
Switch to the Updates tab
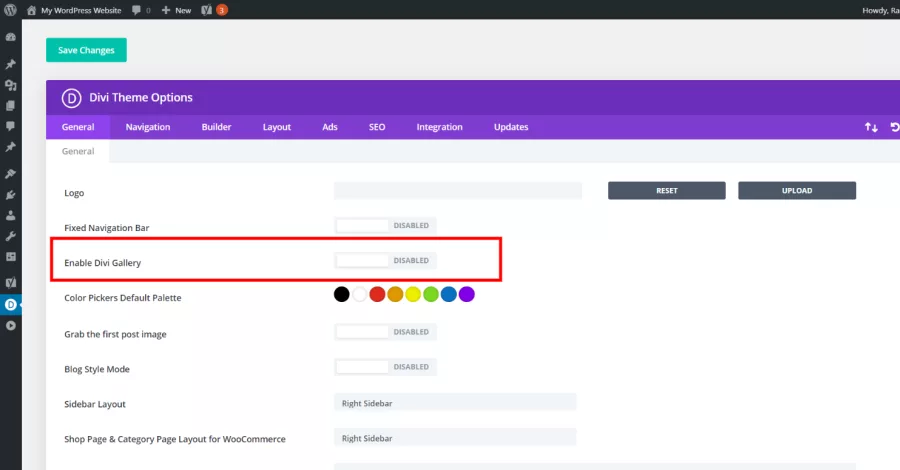coord(511,127)
